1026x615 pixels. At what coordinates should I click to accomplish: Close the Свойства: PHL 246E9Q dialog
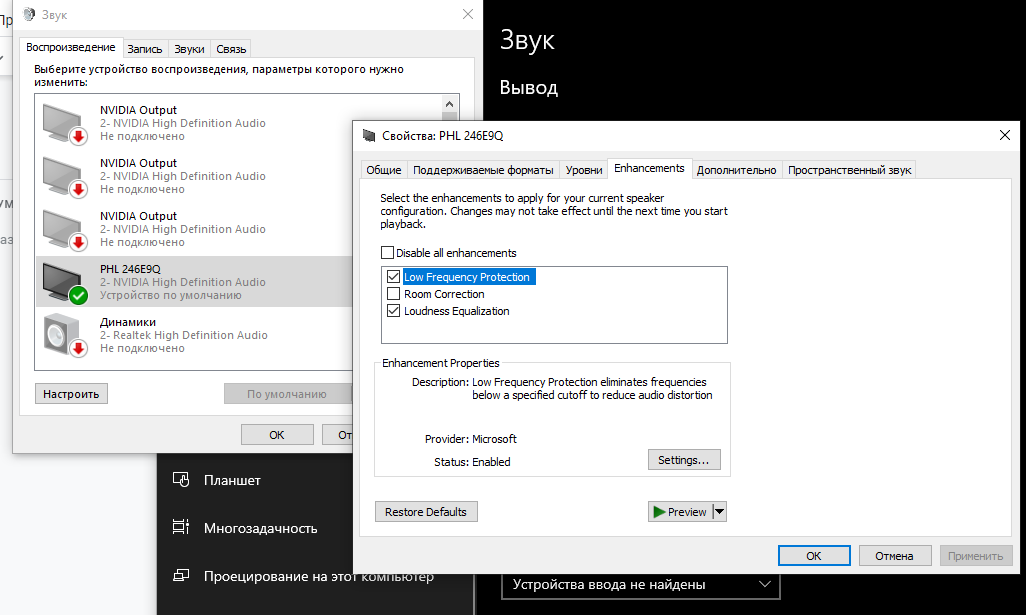click(x=1005, y=135)
